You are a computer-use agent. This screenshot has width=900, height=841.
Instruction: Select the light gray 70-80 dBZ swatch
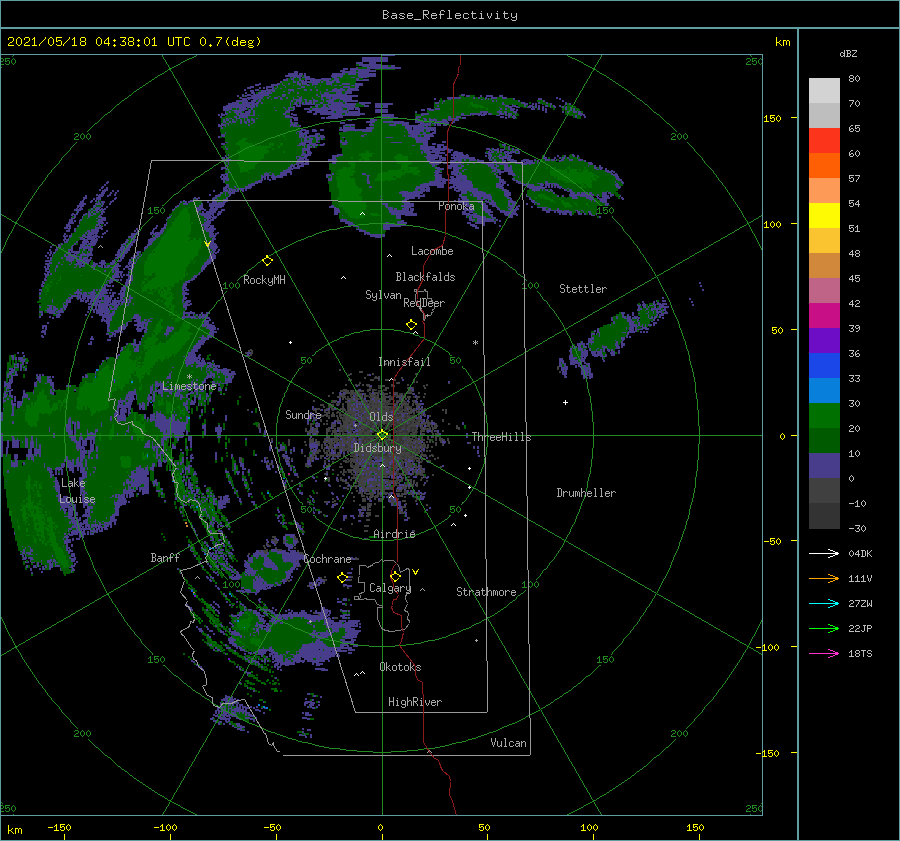click(824, 91)
